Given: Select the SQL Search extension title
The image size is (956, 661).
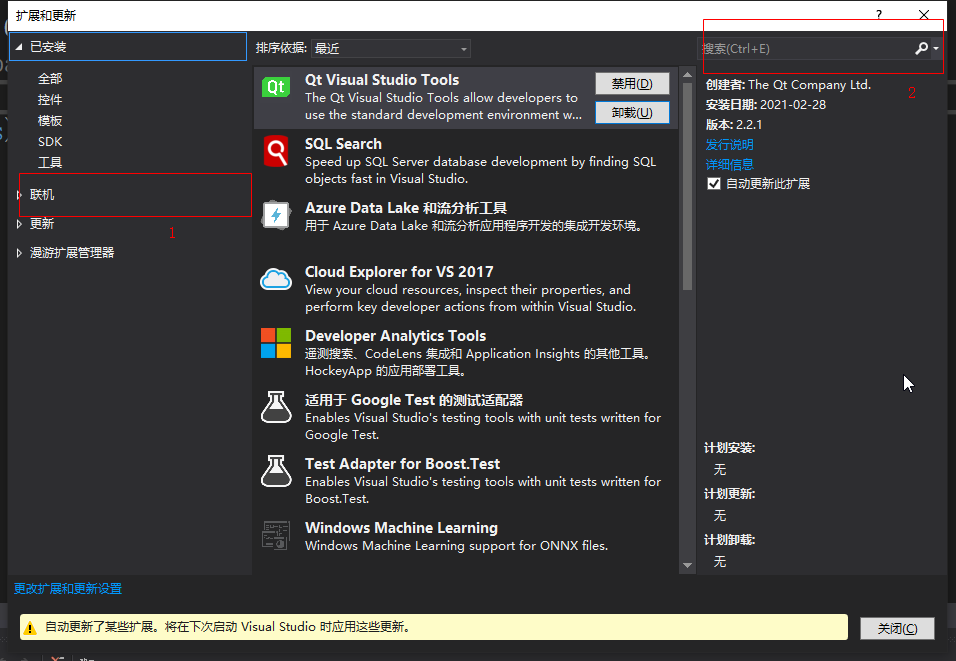Looking at the screenshot, I should (x=343, y=144).
